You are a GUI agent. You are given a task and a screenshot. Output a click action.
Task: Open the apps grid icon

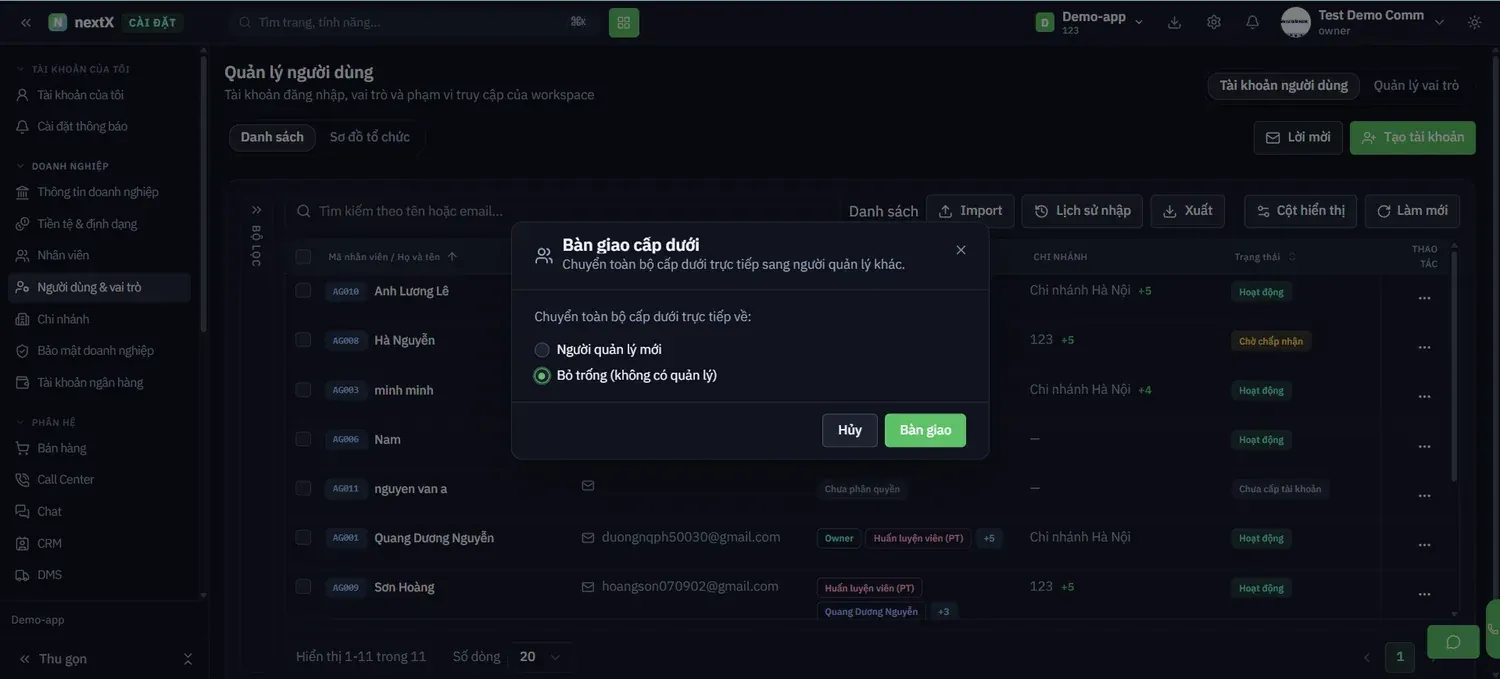624,22
